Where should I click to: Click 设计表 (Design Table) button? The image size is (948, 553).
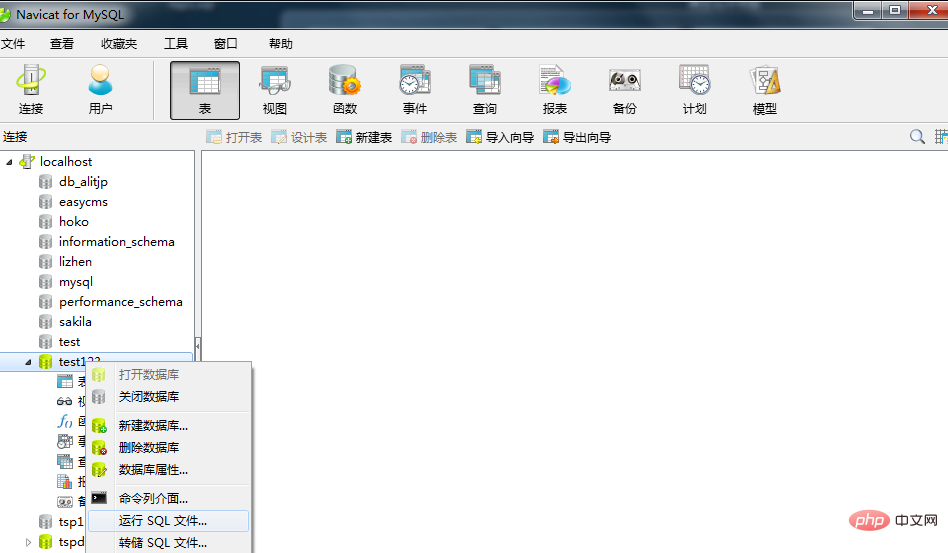(x=299, y=137)
